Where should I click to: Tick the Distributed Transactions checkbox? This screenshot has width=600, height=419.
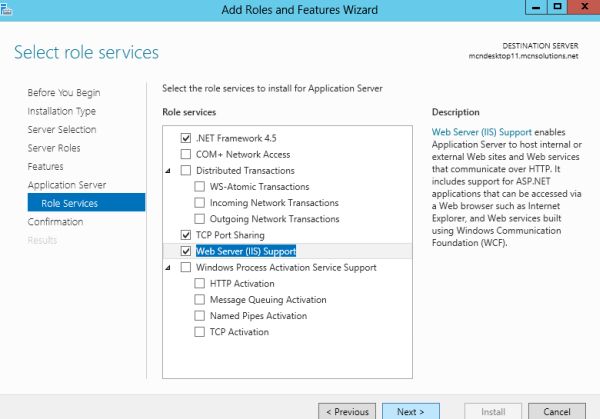tap(185, 170)
